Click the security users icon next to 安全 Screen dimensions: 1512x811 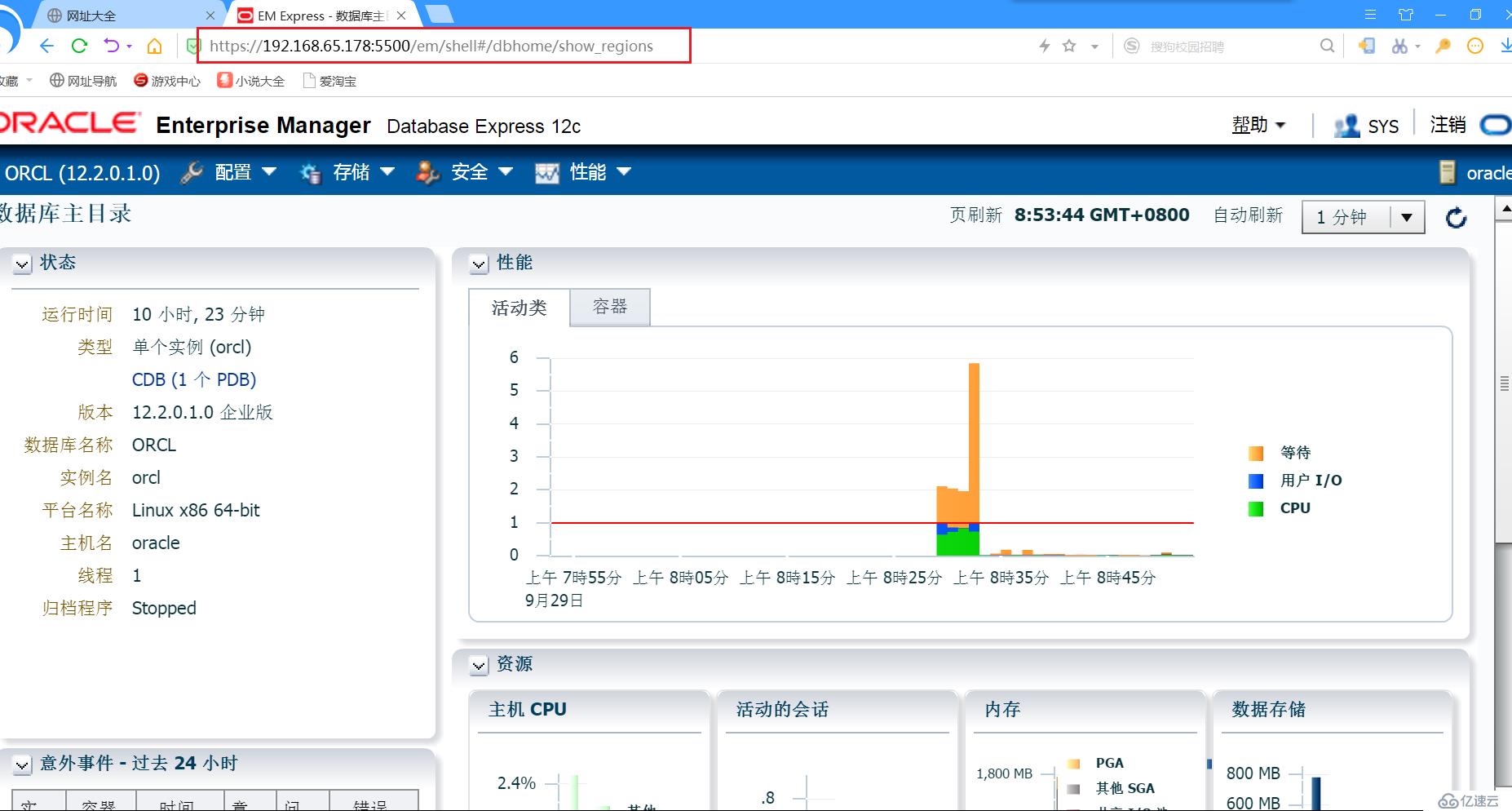coord(428,172)
